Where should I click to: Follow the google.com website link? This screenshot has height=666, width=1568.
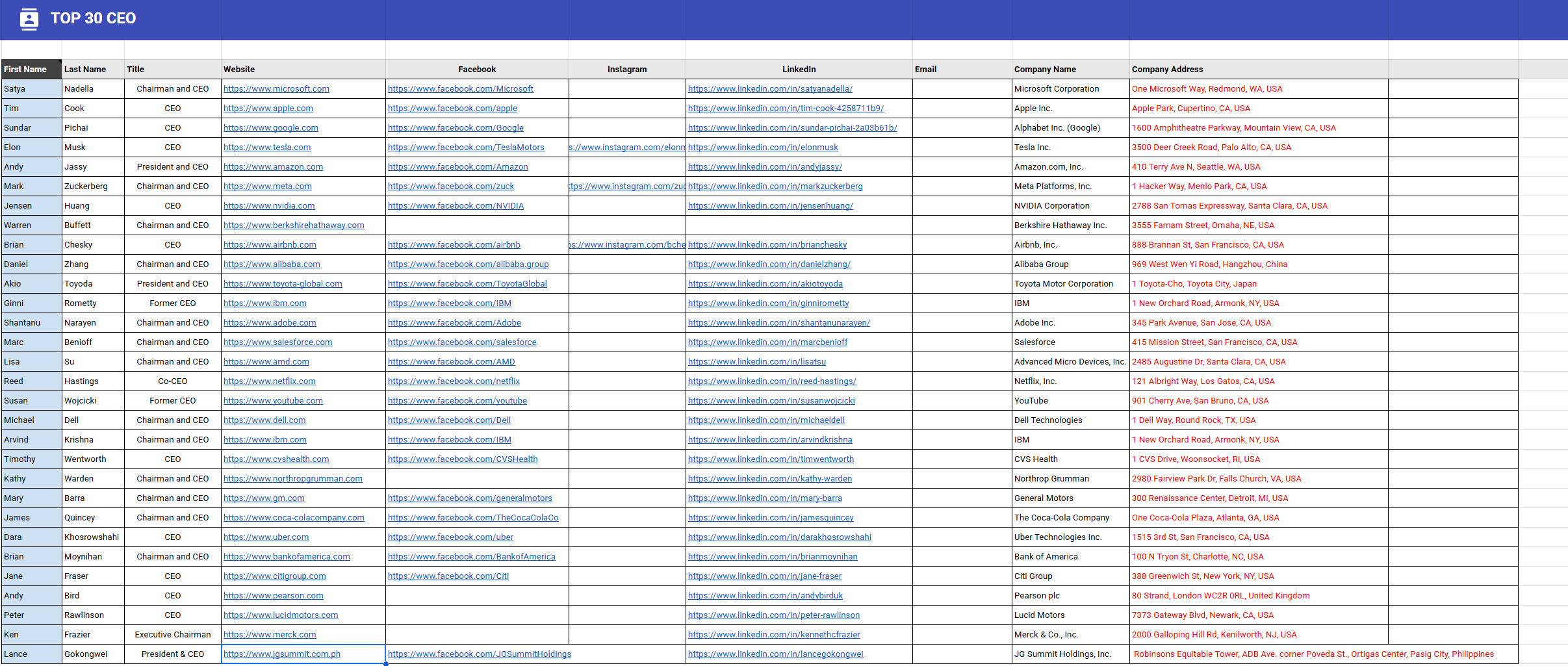pyautogui.click(x=271, y=128)
